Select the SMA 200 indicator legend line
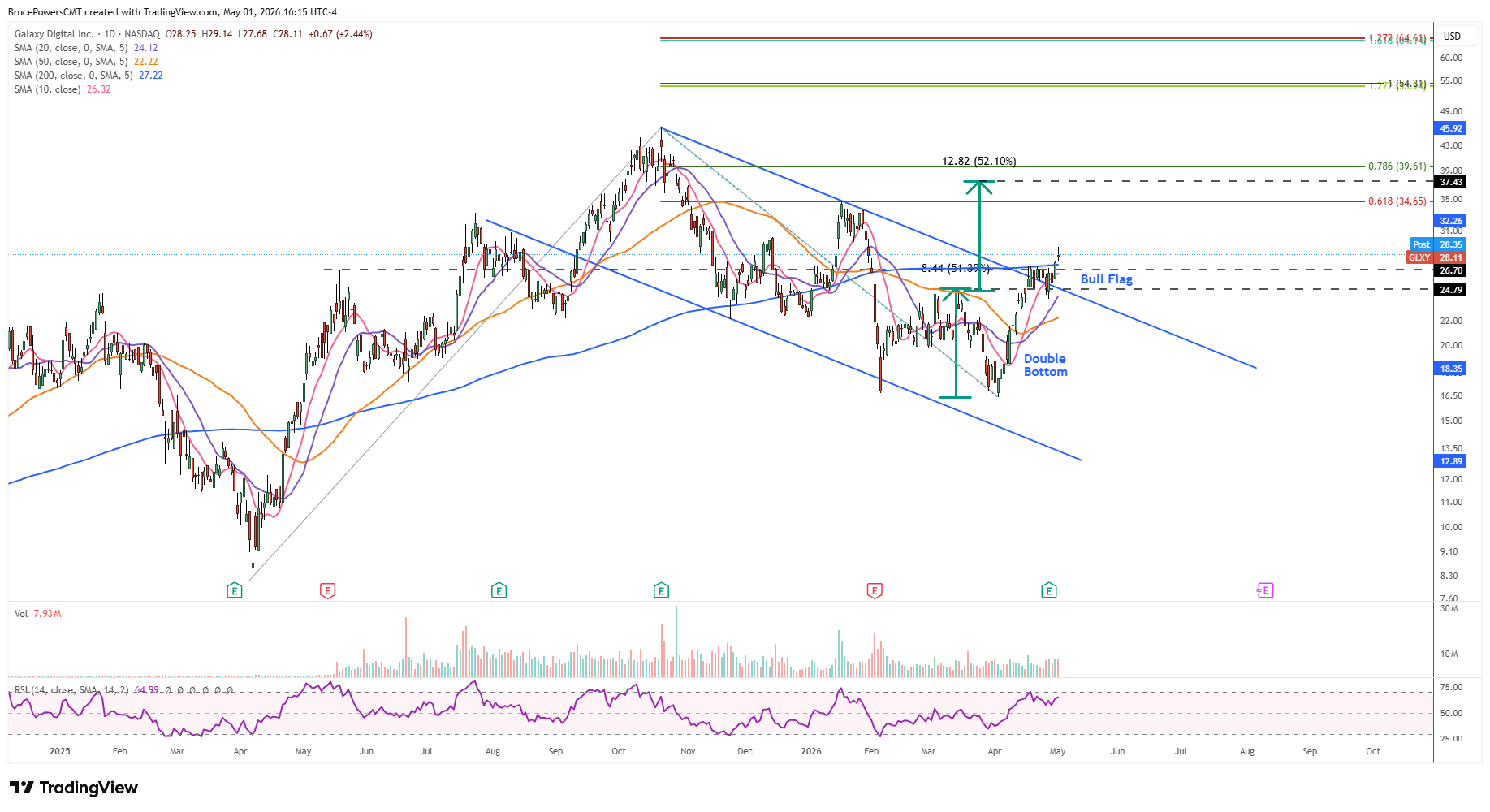 point(89,76)
